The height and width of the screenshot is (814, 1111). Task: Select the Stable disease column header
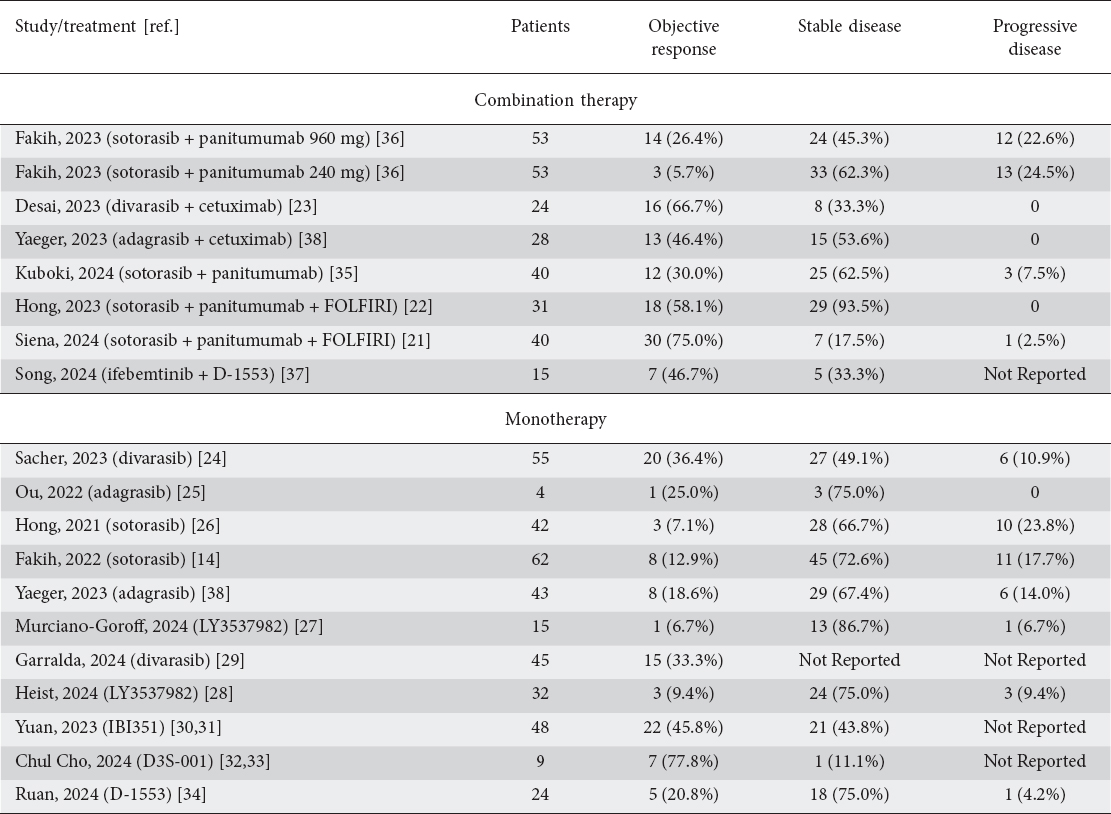click(849, 27)
